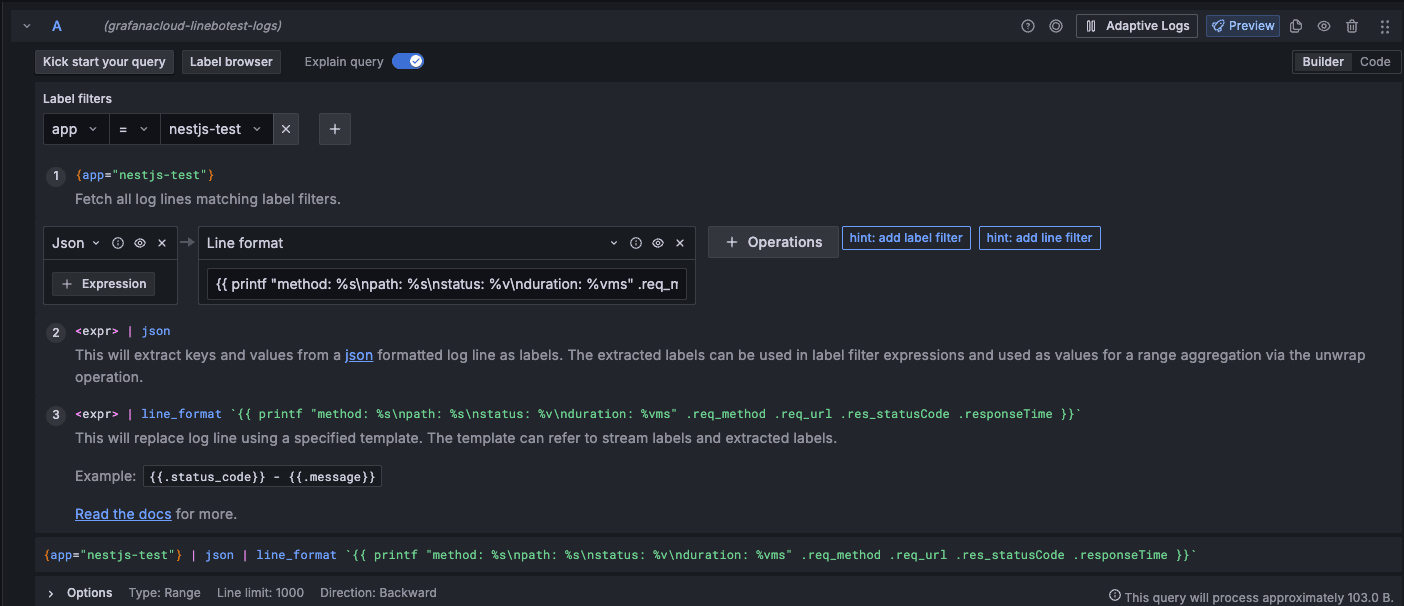This screenshot has height=606, width=1404.
Task: Add a Json Expression
Action: coord(104,284)
